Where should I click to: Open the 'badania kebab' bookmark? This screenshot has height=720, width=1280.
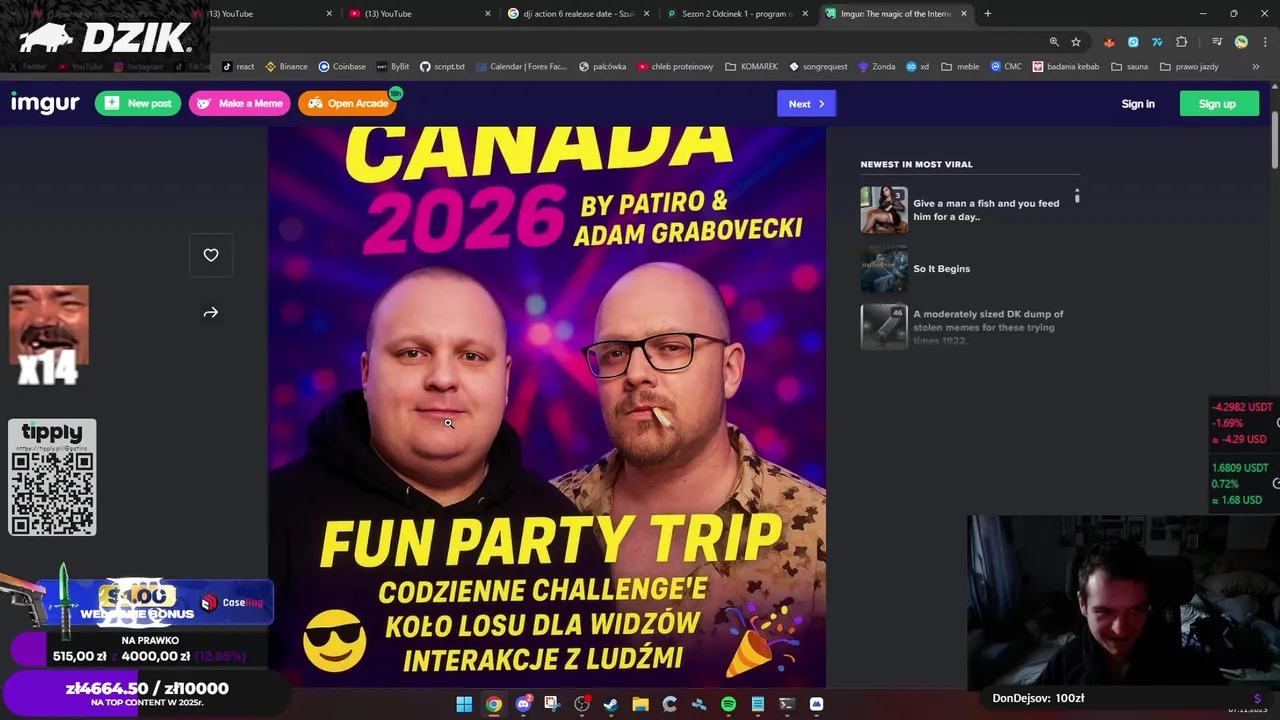[x=1066, y=67]
